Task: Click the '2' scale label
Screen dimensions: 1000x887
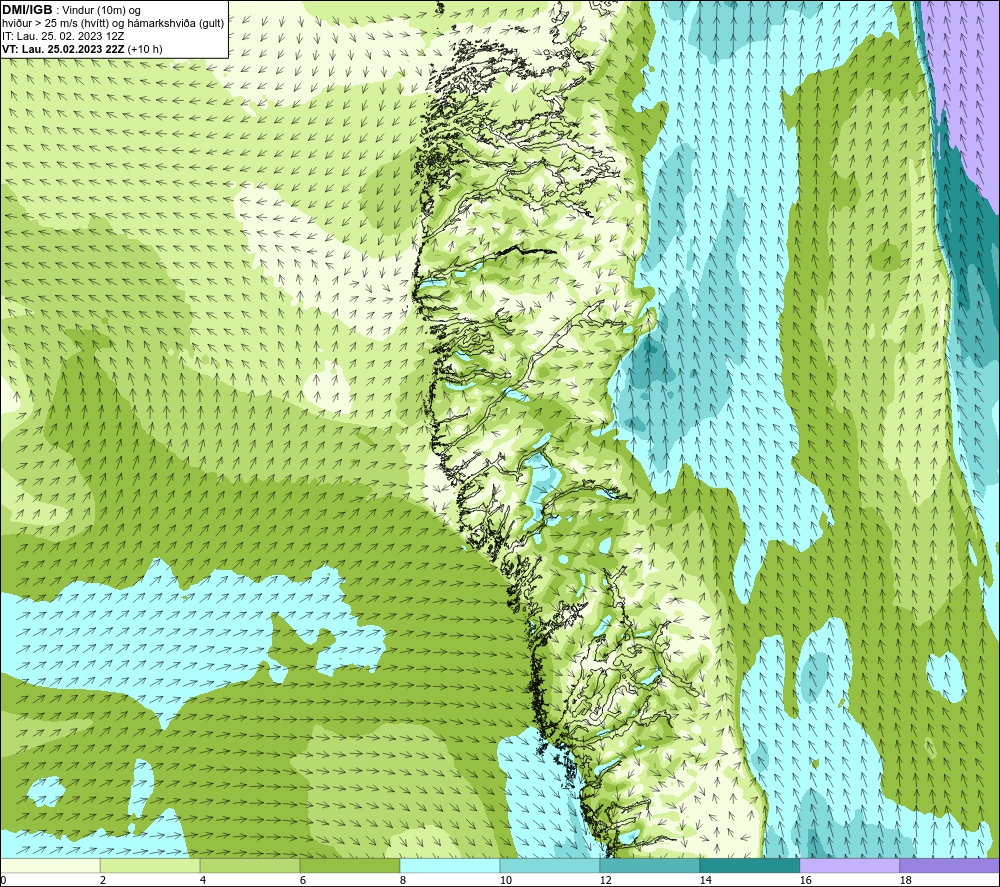Action: [x=103, y=881]
